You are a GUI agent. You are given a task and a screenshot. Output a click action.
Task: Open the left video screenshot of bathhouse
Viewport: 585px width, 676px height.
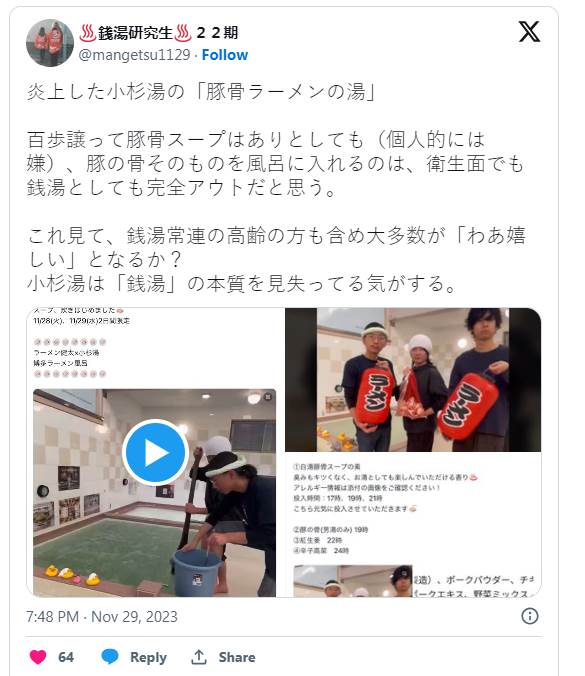coord(154,493)
